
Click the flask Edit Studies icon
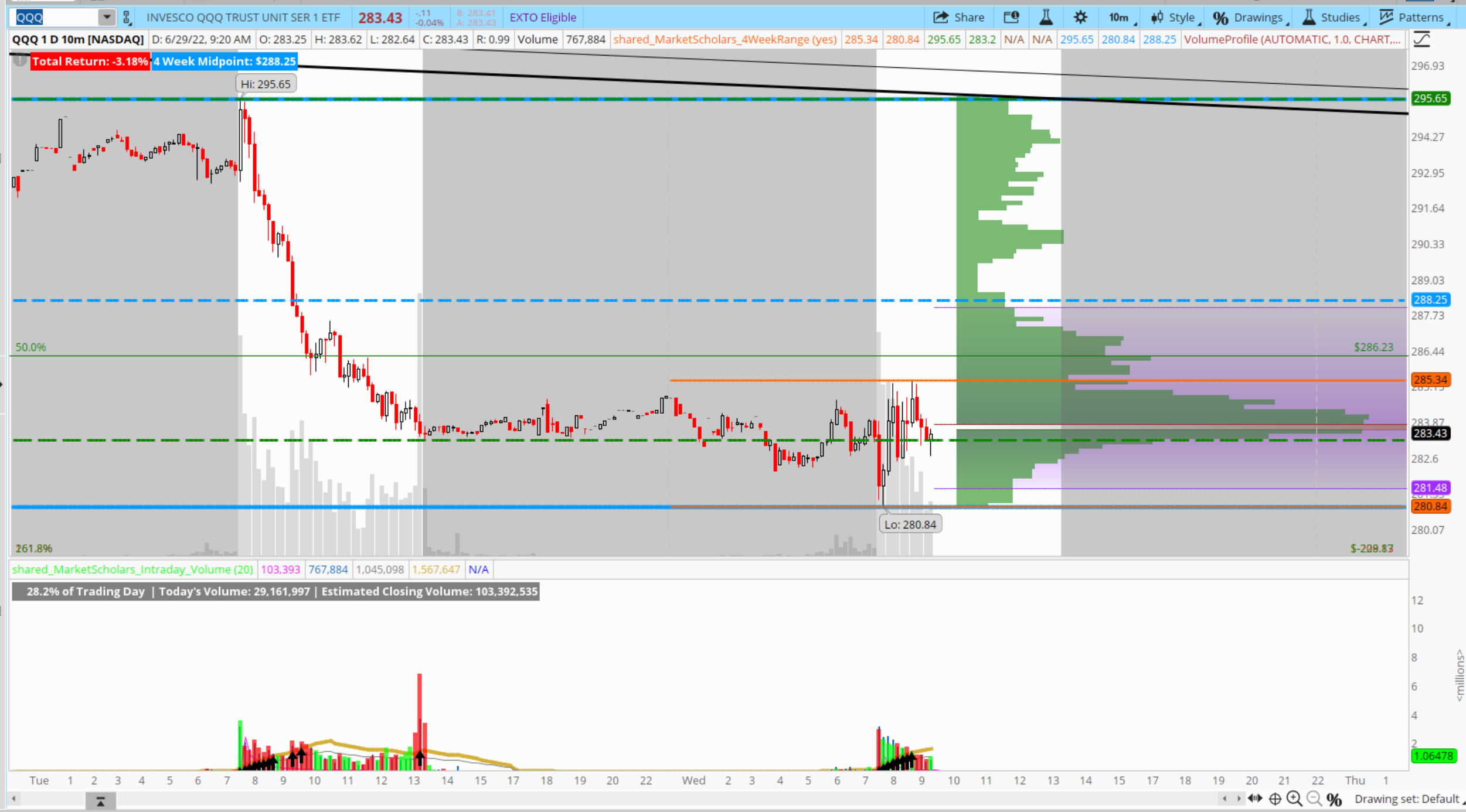pos(1046,18)
